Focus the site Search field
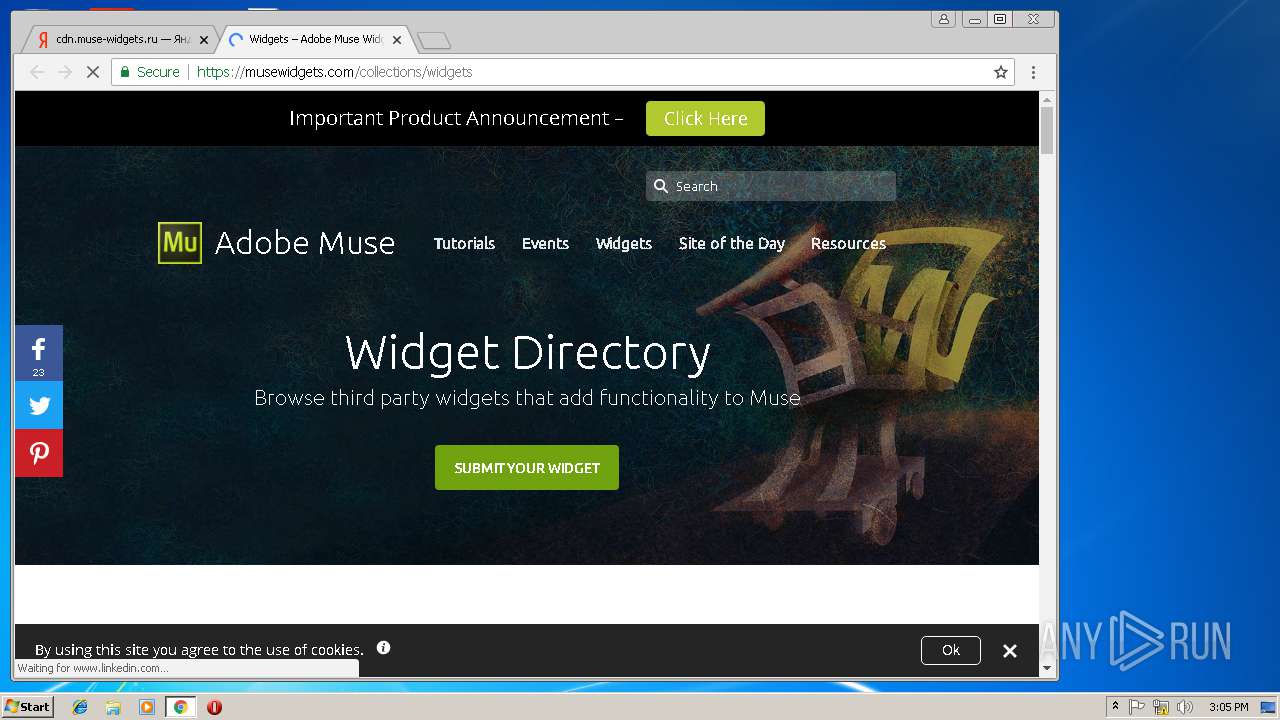The height and width of the screenshot is (720, 1280). tap(771, 186)
